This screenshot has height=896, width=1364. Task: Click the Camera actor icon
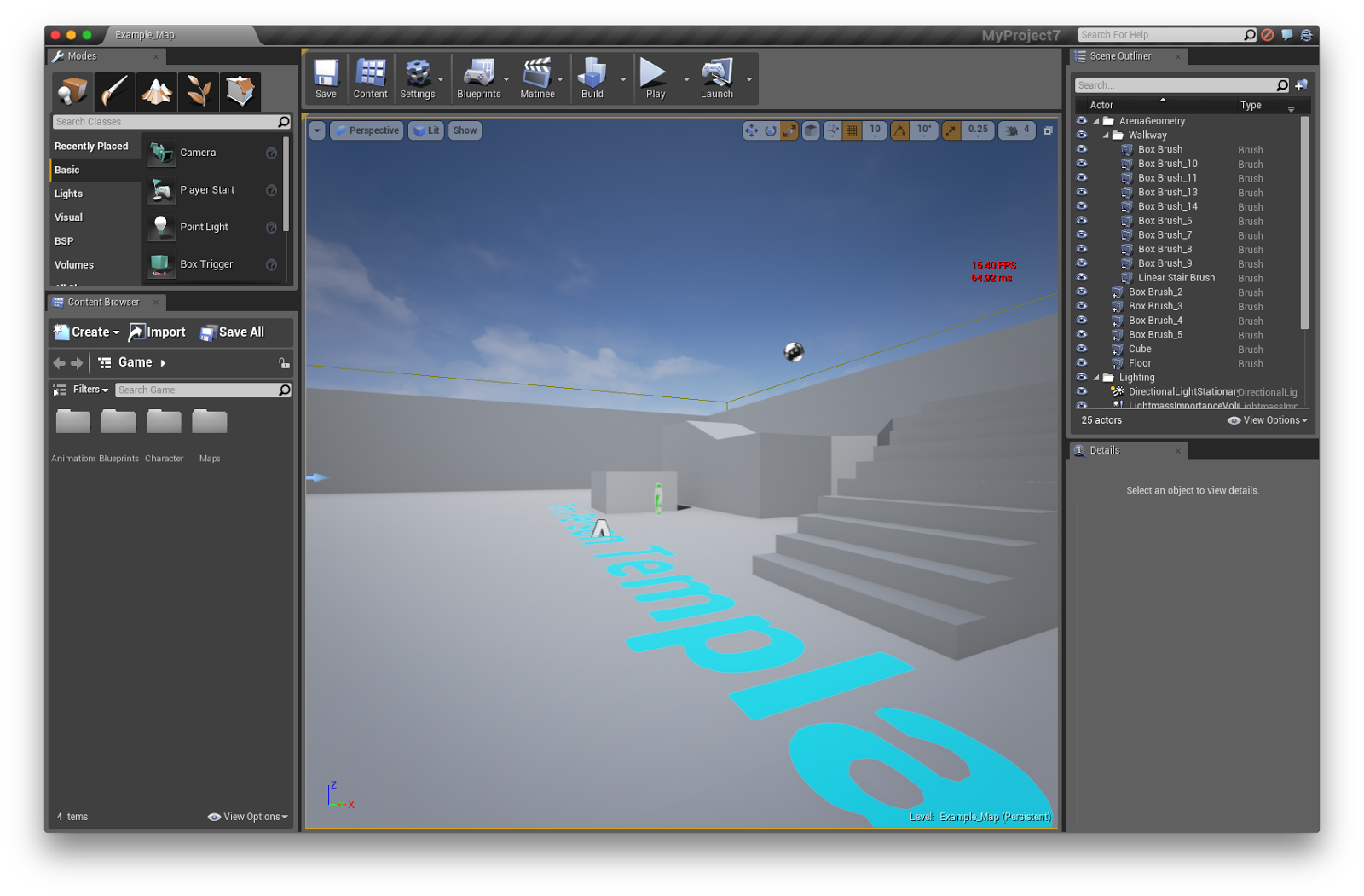[x=161, y=153]
